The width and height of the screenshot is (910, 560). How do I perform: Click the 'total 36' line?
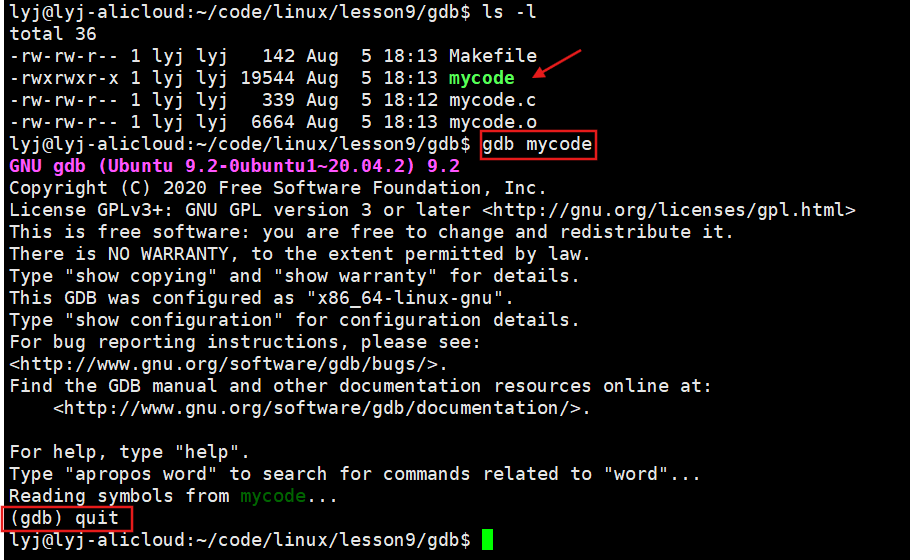pos(53,34)
